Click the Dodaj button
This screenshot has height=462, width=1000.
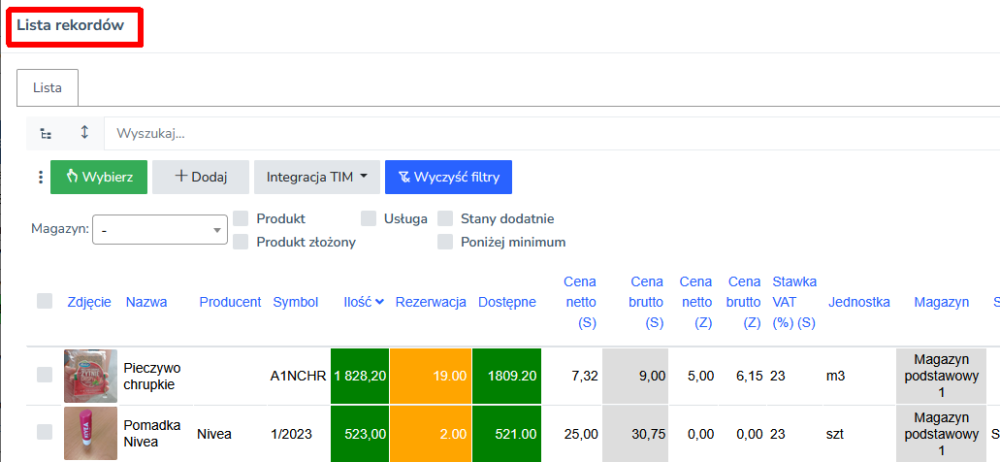[200, 177]
